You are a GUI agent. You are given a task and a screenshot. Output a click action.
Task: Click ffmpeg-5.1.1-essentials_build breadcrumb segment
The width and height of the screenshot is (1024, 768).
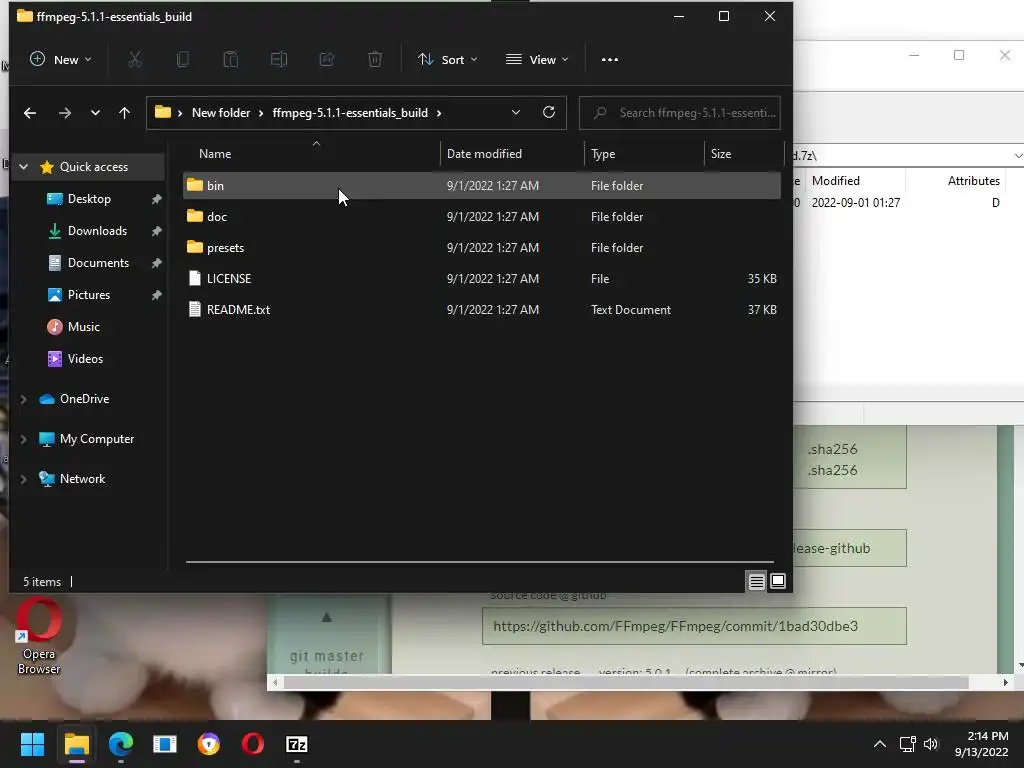click(350, 113)
